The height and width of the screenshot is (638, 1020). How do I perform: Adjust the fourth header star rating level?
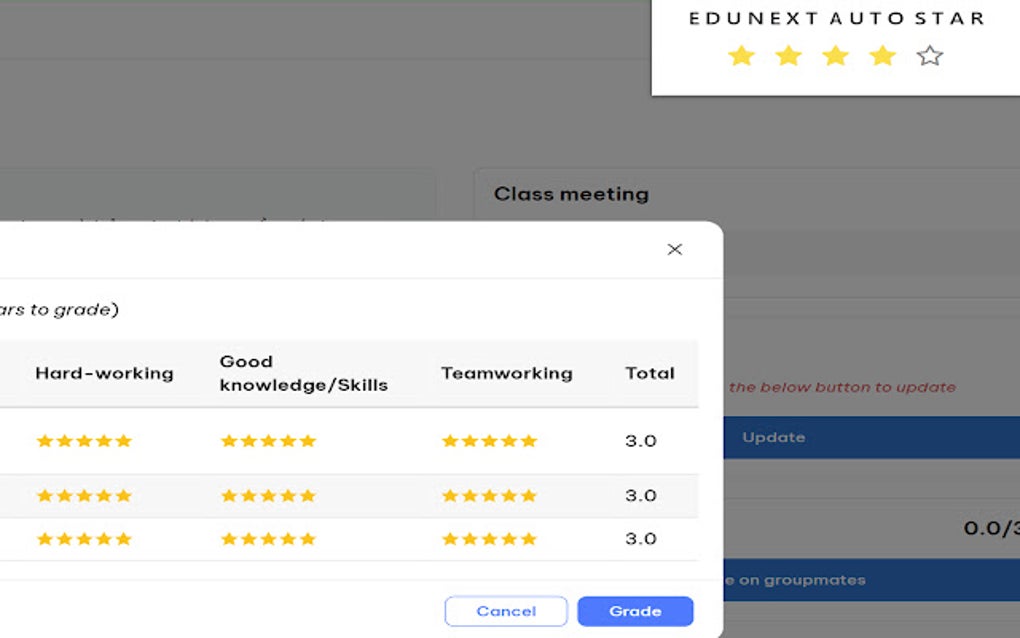[882, 56]
